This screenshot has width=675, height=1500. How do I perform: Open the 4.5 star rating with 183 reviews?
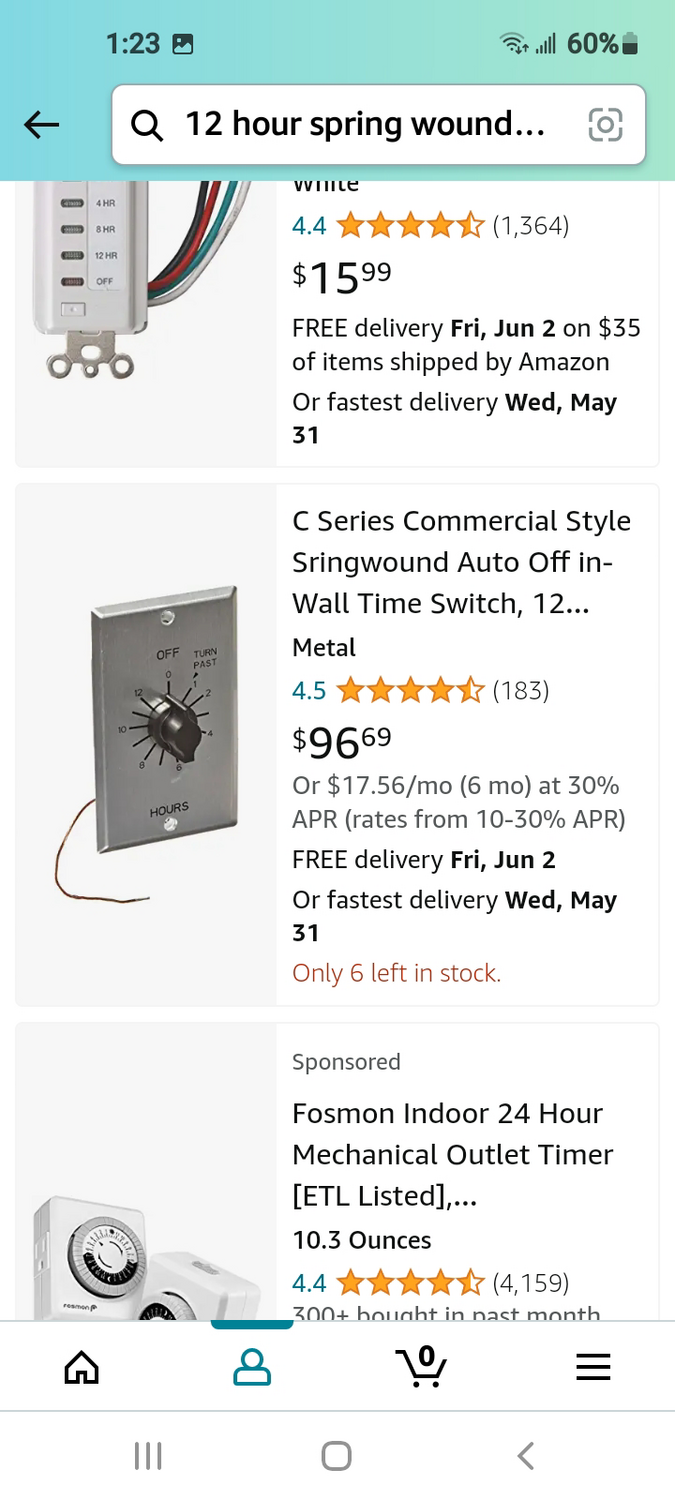420,690
